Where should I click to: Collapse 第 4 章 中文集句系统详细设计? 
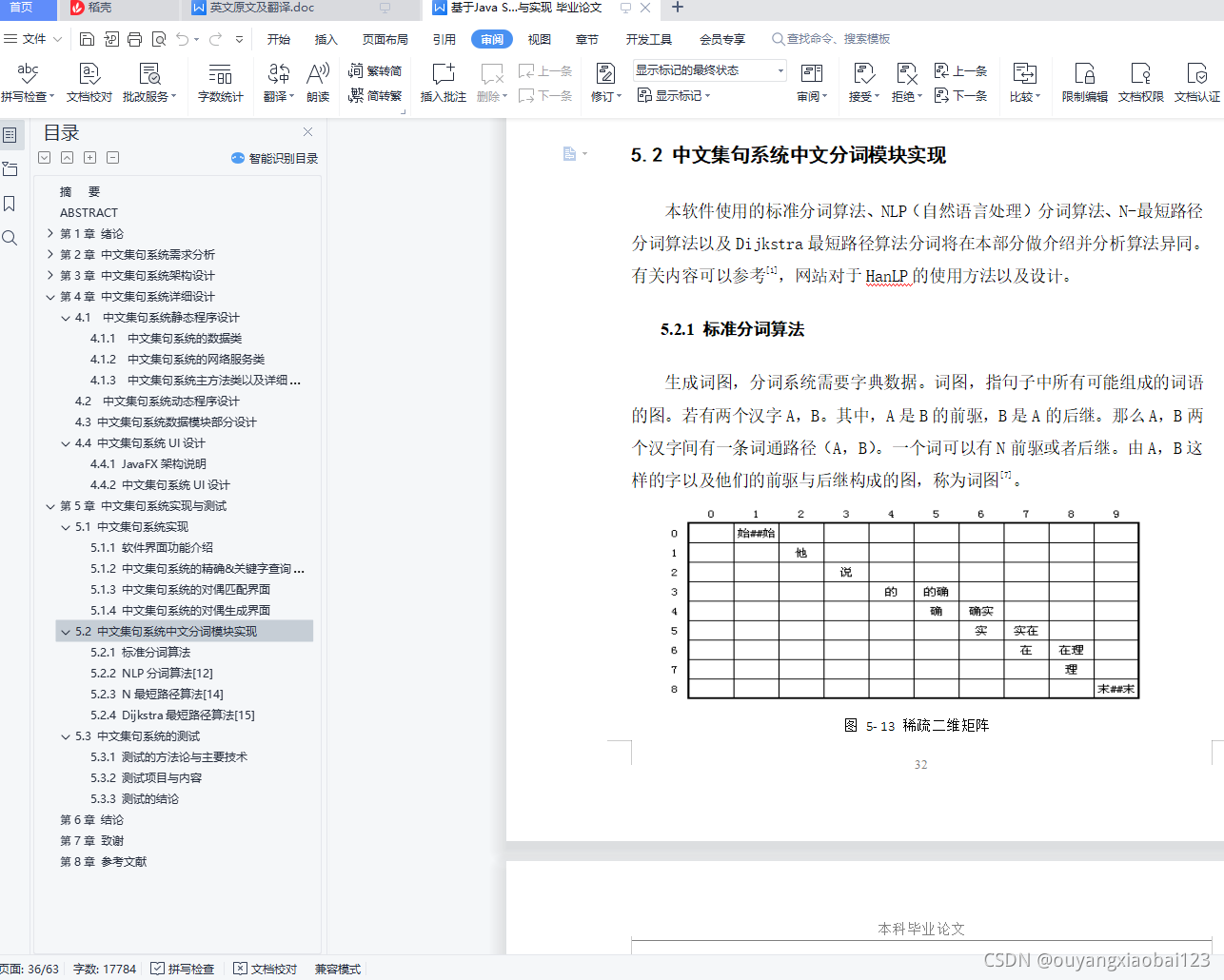(x=50, y=296)
